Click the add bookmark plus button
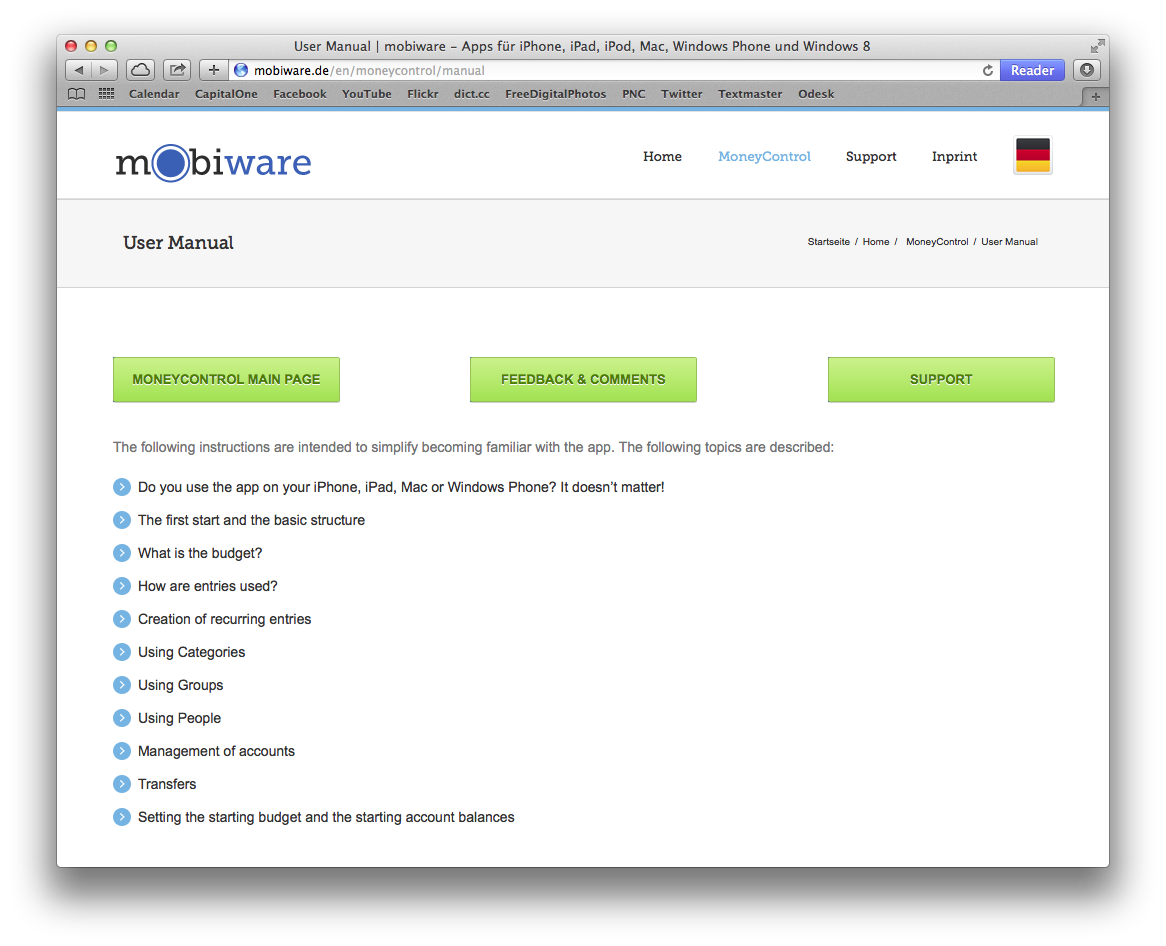Viewport: 1166px width, 946px height. (213, 70)
